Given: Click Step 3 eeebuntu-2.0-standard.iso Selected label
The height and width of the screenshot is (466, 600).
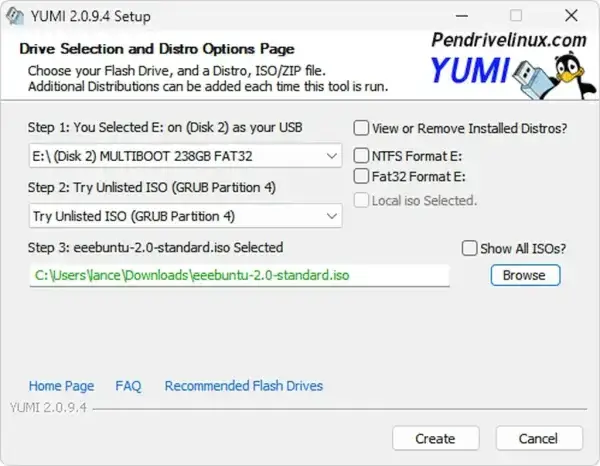Looking at the screenshot, I should [155, 248].
